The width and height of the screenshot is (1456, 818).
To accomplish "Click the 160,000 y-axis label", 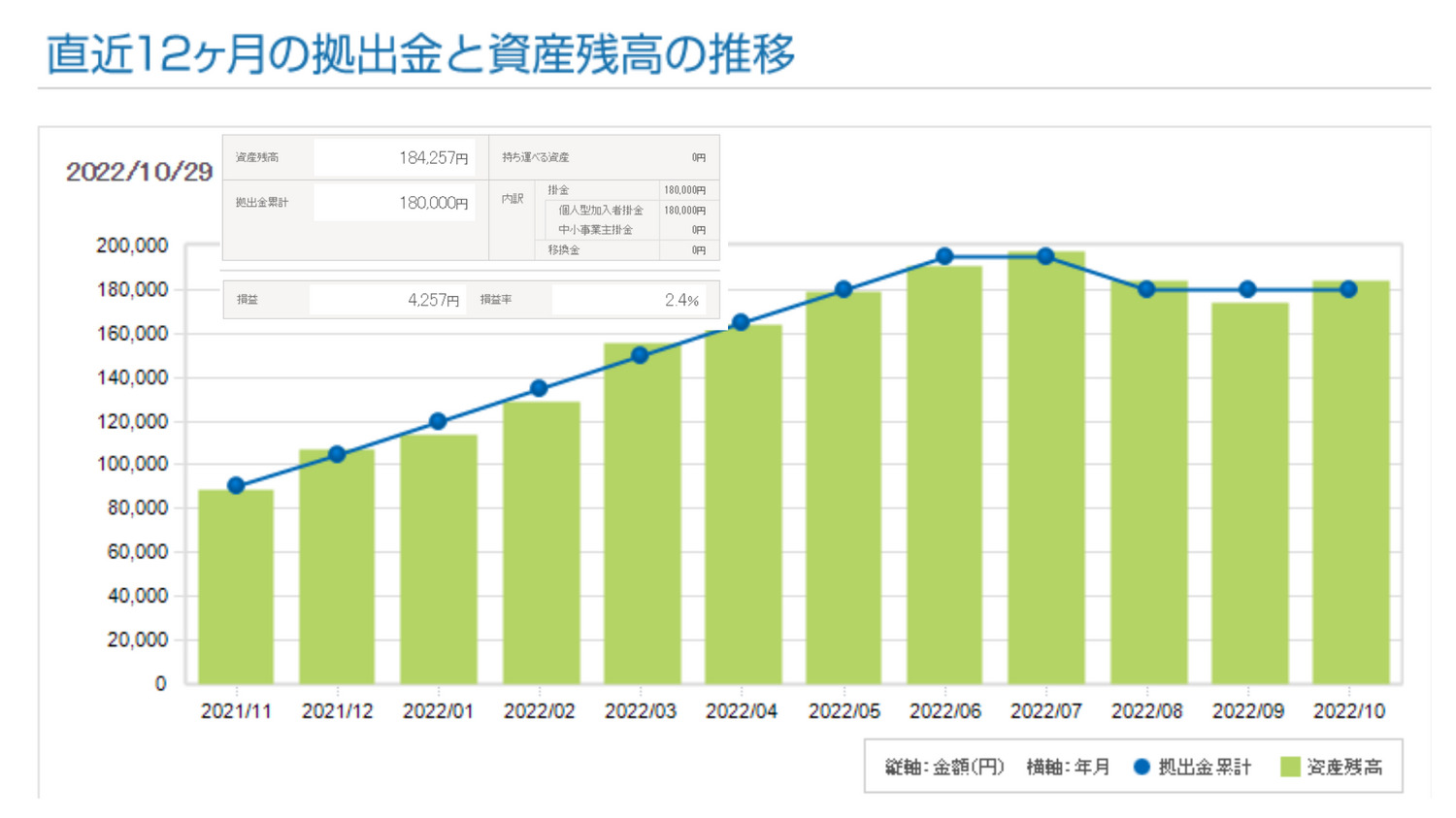I will [x=132, y=333].
